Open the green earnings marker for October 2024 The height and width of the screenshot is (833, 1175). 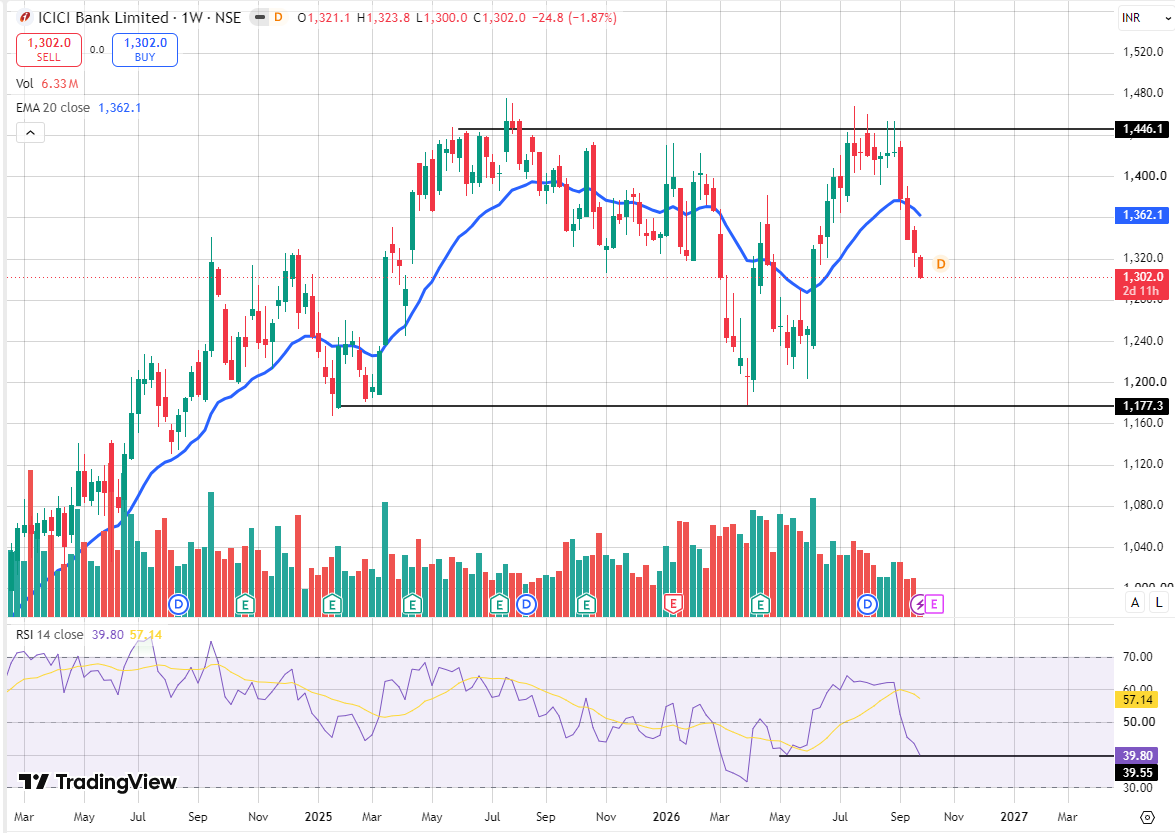pos(245,604)
